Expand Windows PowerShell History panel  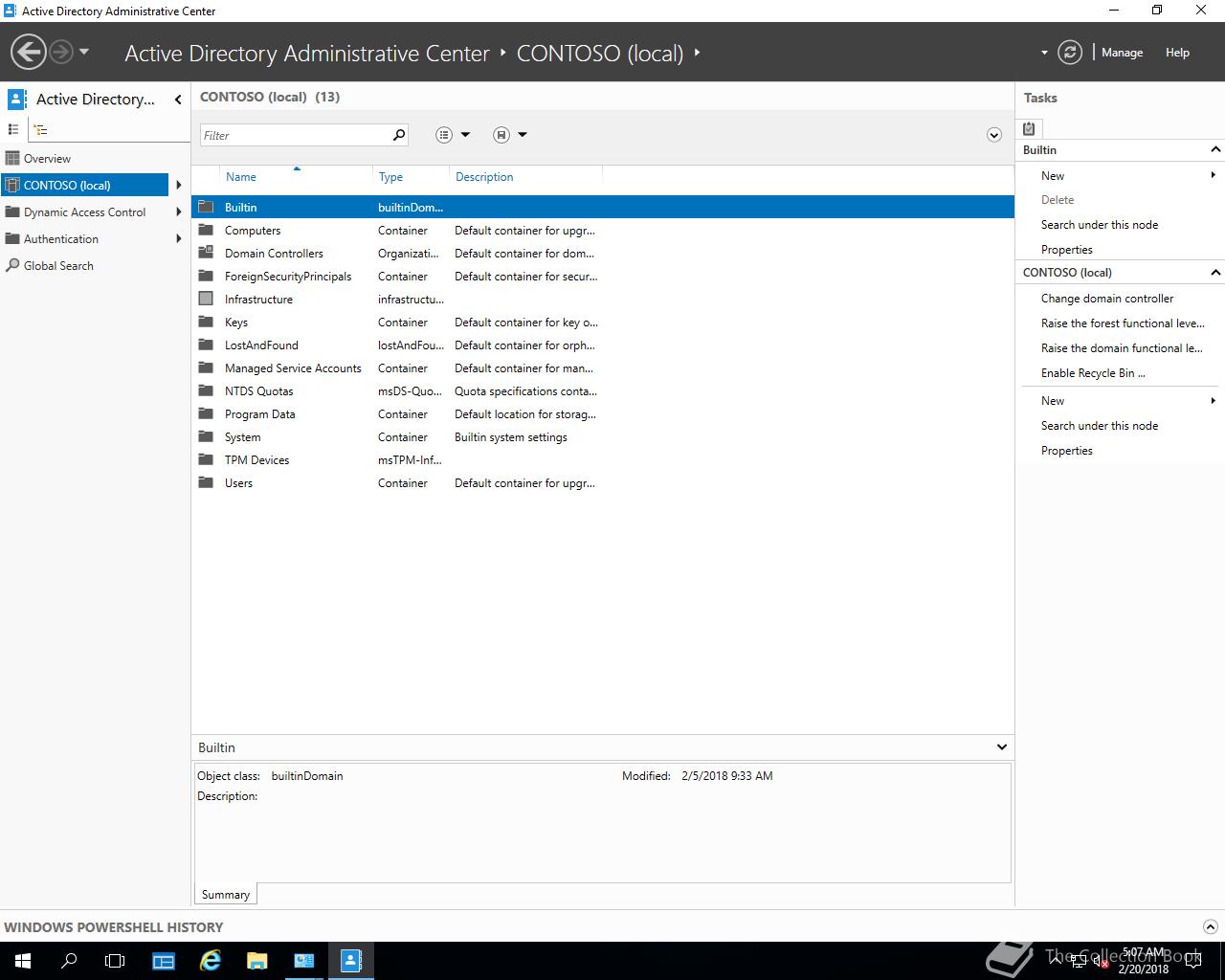point(1210,926)
